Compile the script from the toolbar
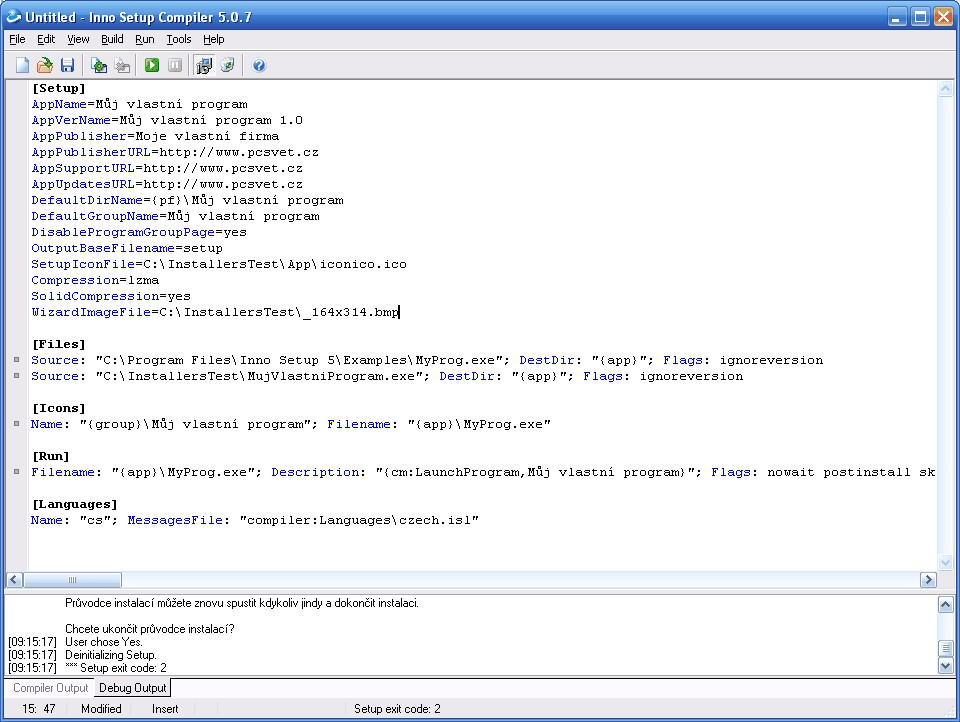960x722 pixels. (99, 65)
